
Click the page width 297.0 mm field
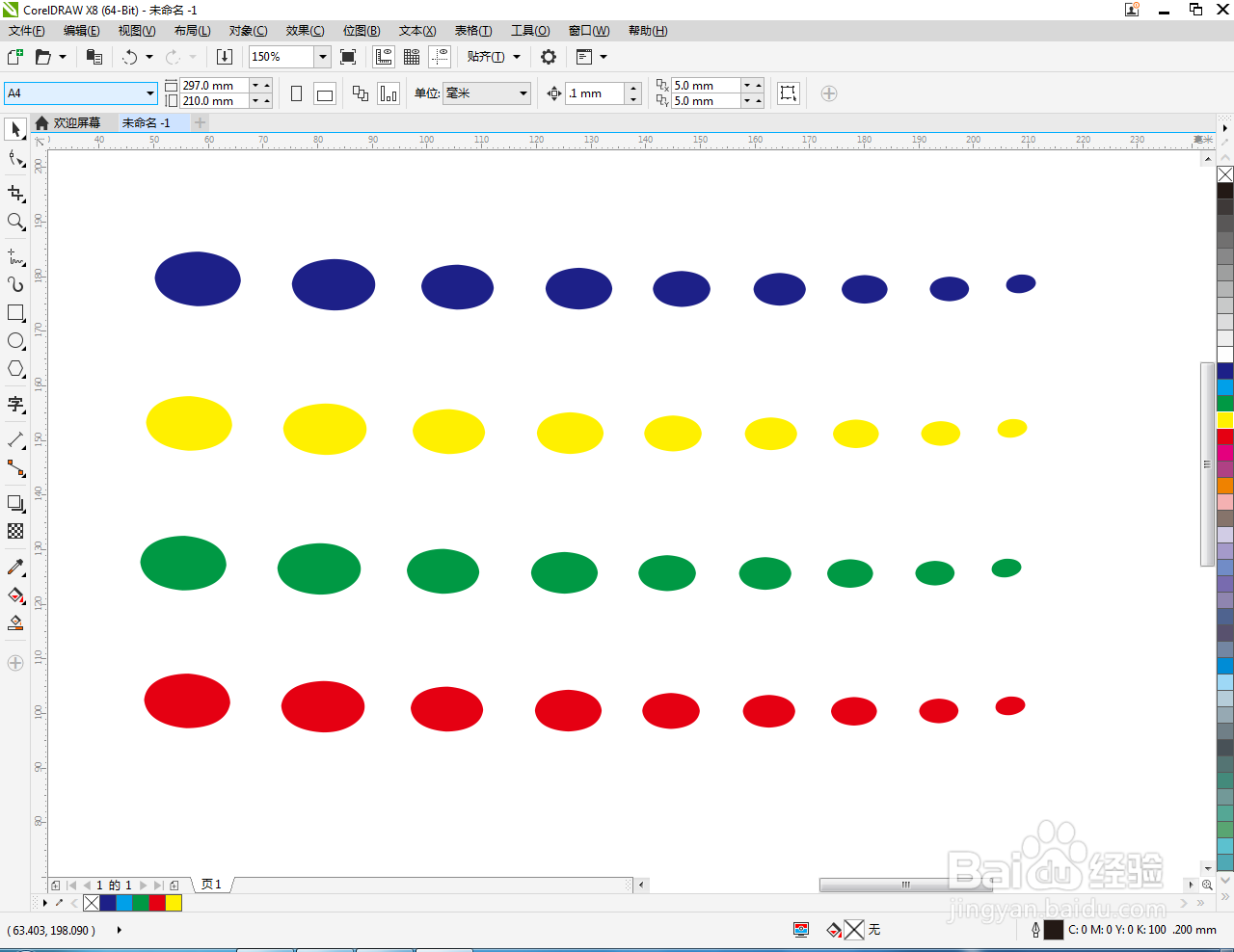[214, 86]
